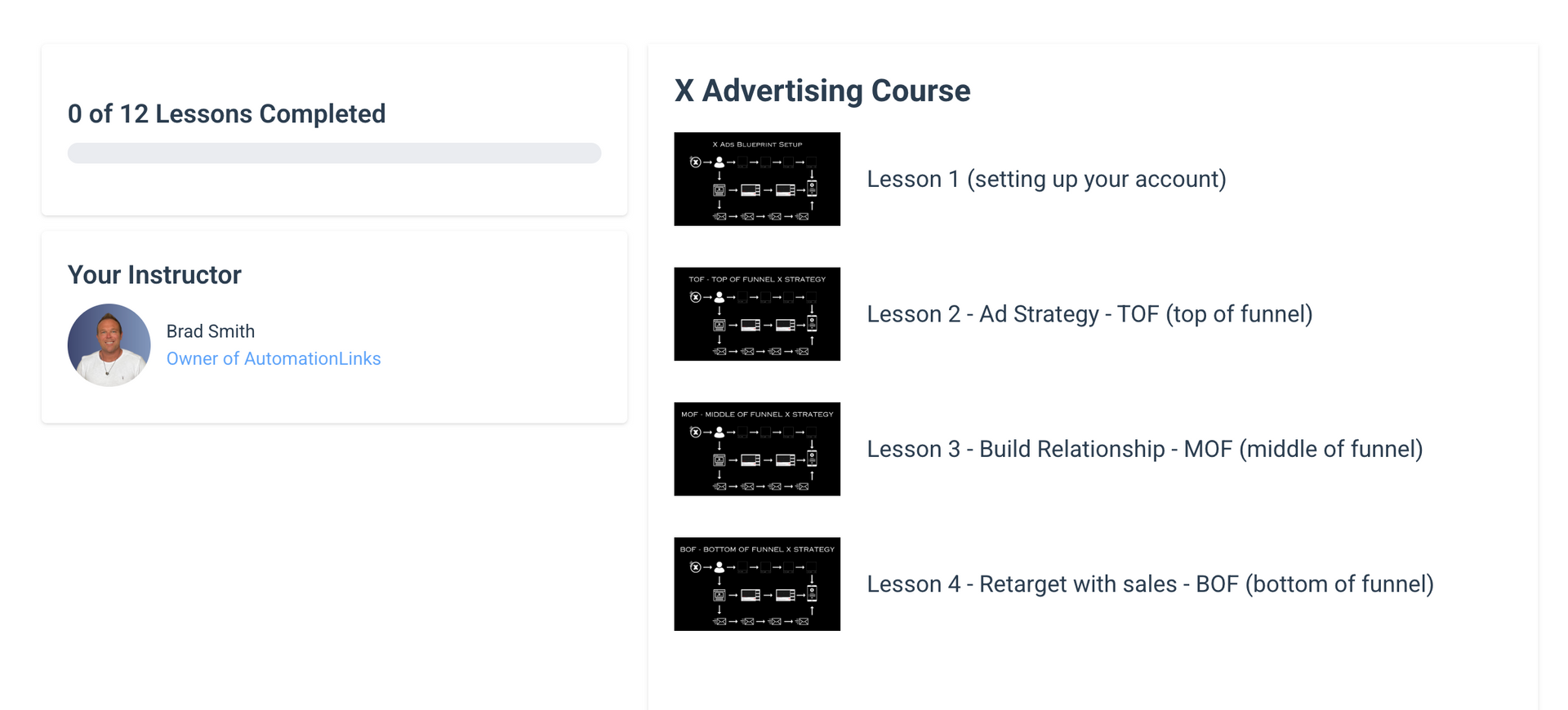Click the lessons completed progress card

[x=334, y=130]
